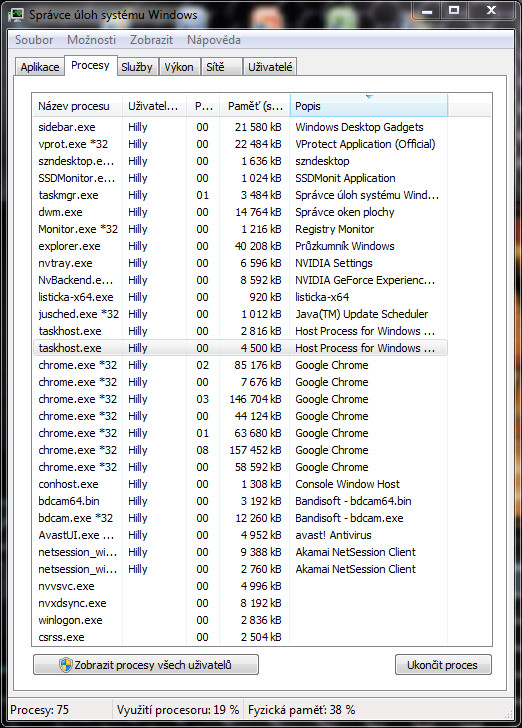Select taskhost.exe using 4 500 kB
The height and width of the screenshot is (728, 522).
coord(240,348)
